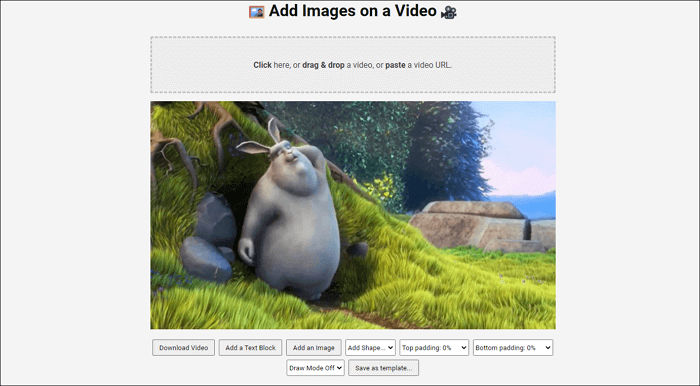Click the Download Video button
The width and height of the screenshot is (700, 386).
coord(183,348)
